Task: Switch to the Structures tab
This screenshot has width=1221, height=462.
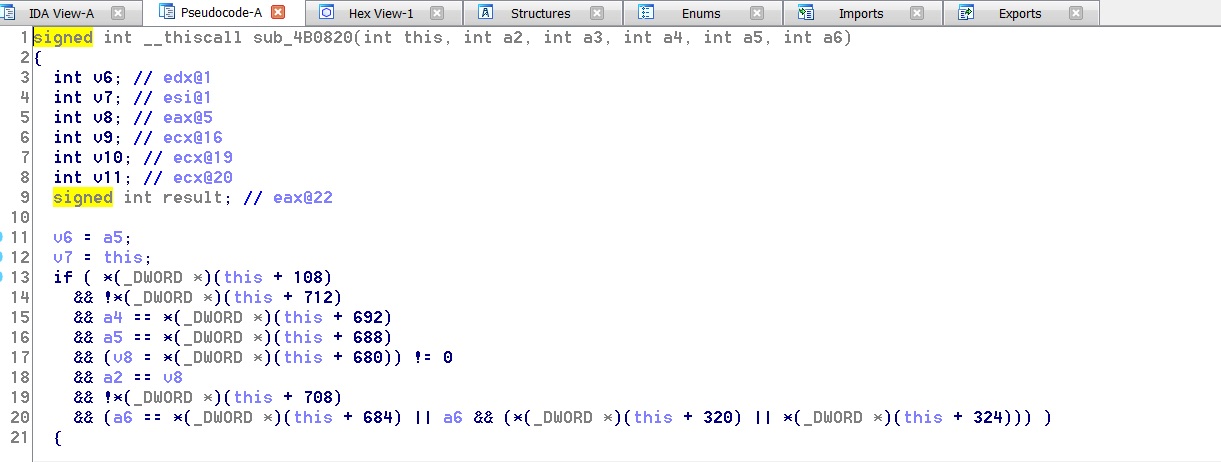Action: [x=540, y=13]
